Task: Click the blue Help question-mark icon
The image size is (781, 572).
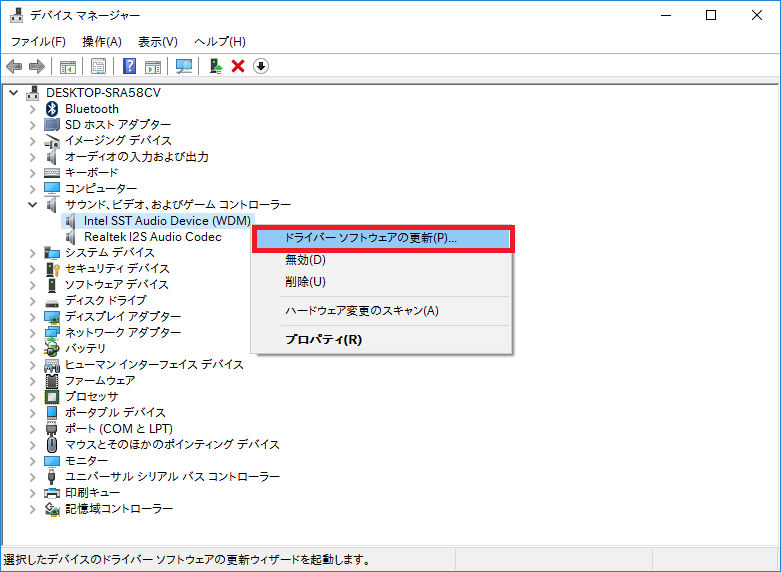Action: pyautogui.click(x=129, y=66)
